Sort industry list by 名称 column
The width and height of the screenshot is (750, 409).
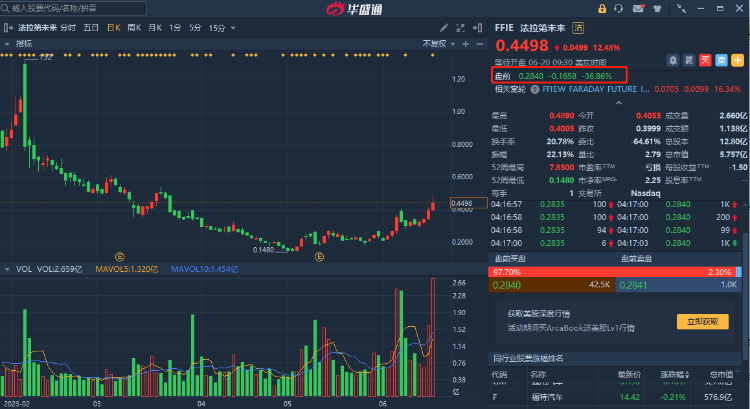click(x=538, y=375)
